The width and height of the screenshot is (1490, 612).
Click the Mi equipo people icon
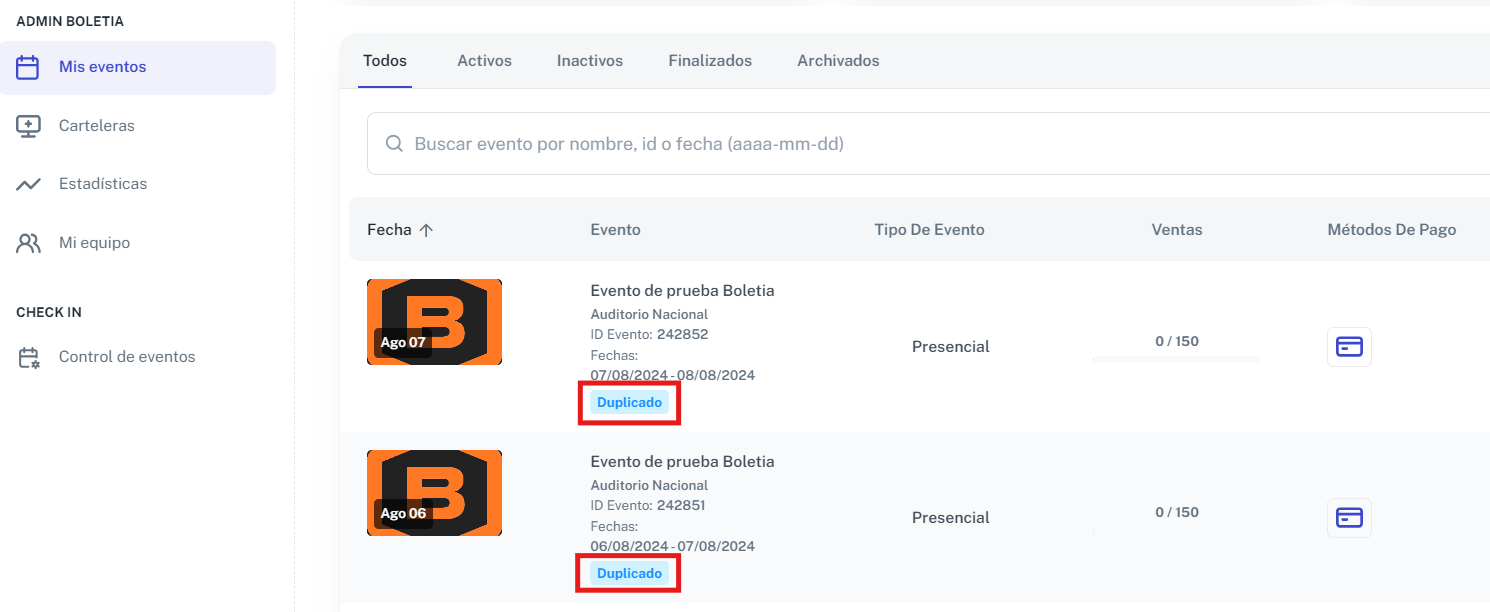click(28, 243)
